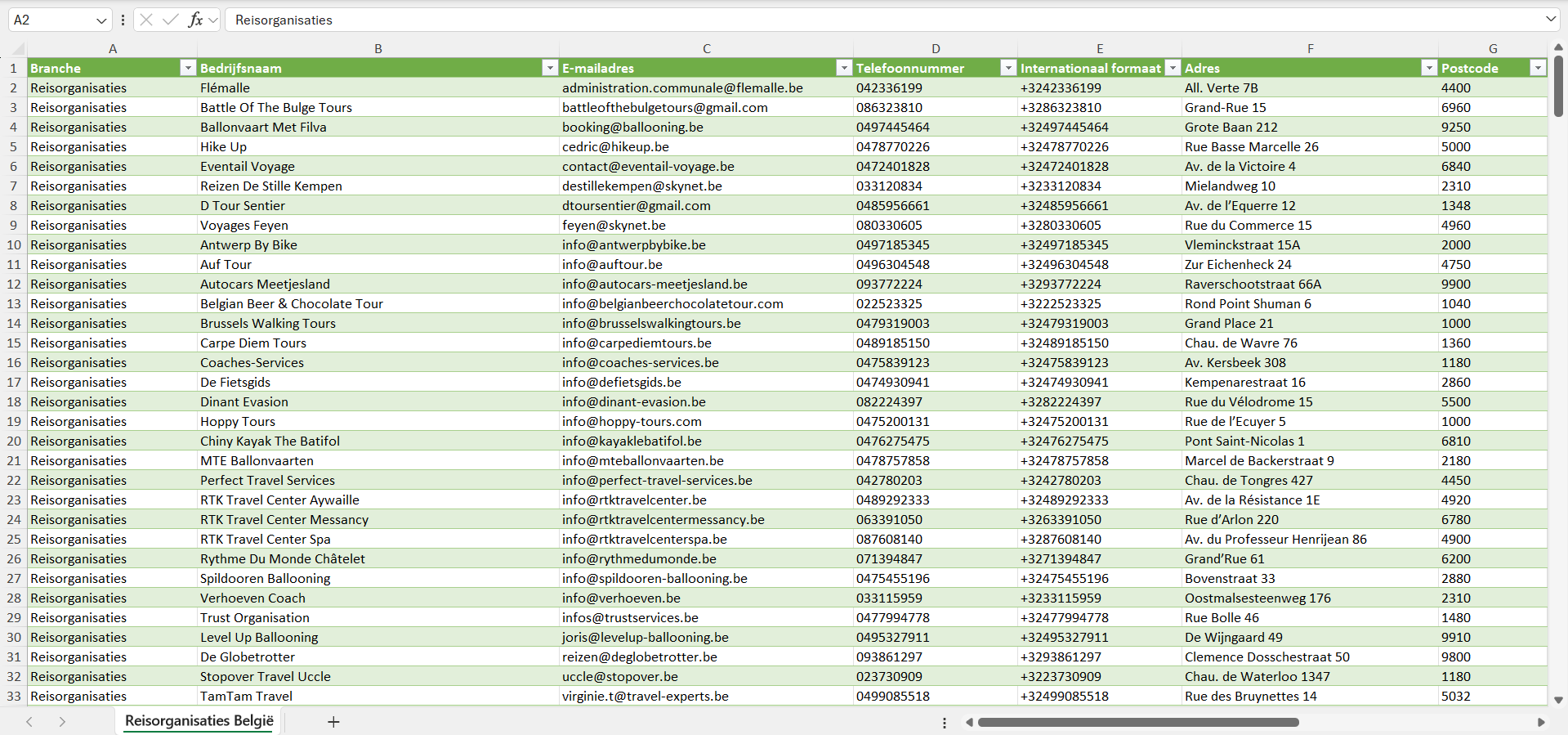Select the Reisorganisaties België sheet tab
The width and height of the screenshot is (1568, 735).
pyautogui.click(x=199, y=720)
